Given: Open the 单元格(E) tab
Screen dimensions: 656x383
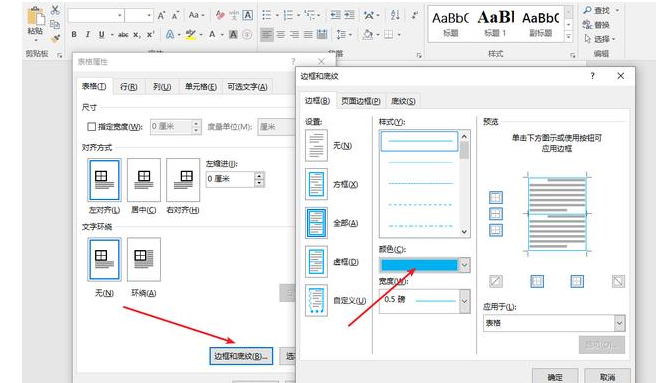Looking at the screenshot, I should click(x=201, y=87).
